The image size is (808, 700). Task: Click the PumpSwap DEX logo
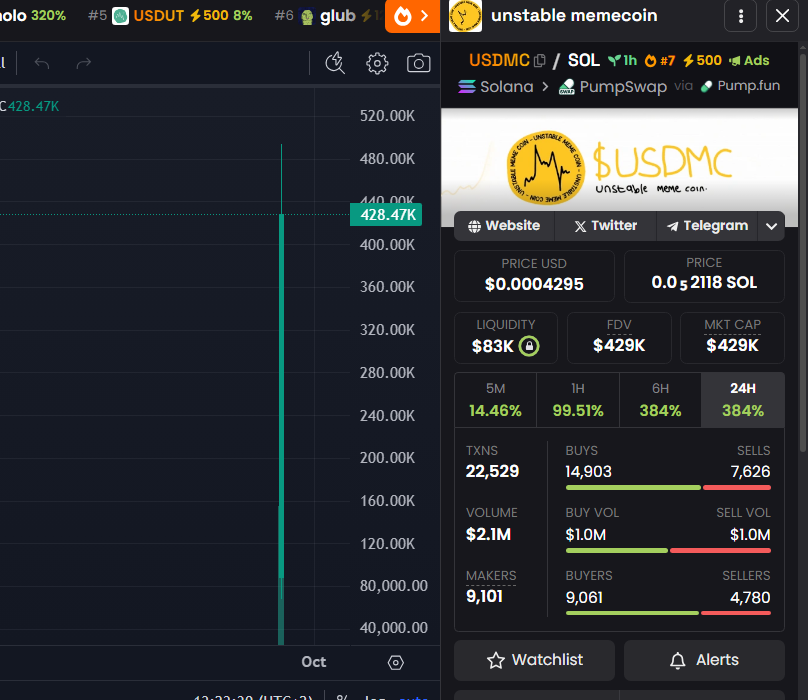click(x=567, y=87)
